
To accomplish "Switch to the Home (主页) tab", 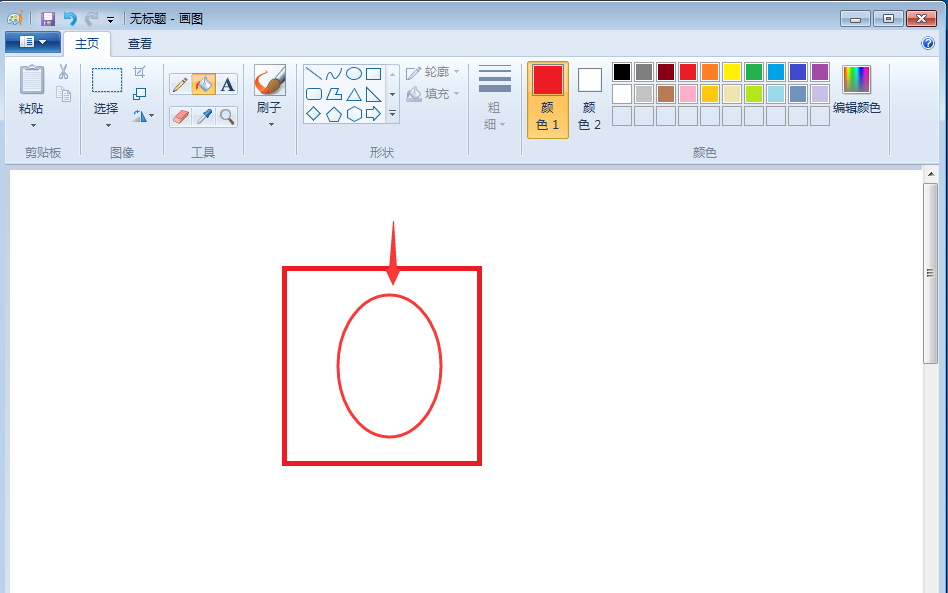I will tap(87, 44).
